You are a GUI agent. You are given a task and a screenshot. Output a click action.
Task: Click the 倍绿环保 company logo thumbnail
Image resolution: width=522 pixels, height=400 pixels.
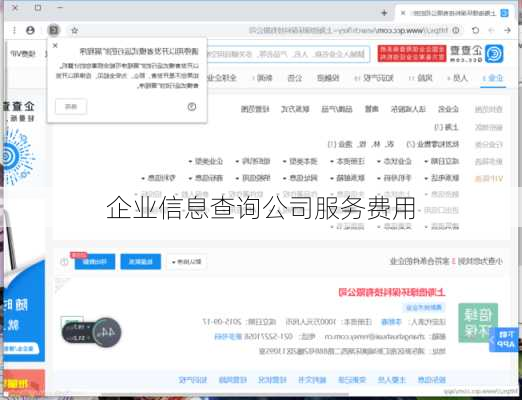478,323
